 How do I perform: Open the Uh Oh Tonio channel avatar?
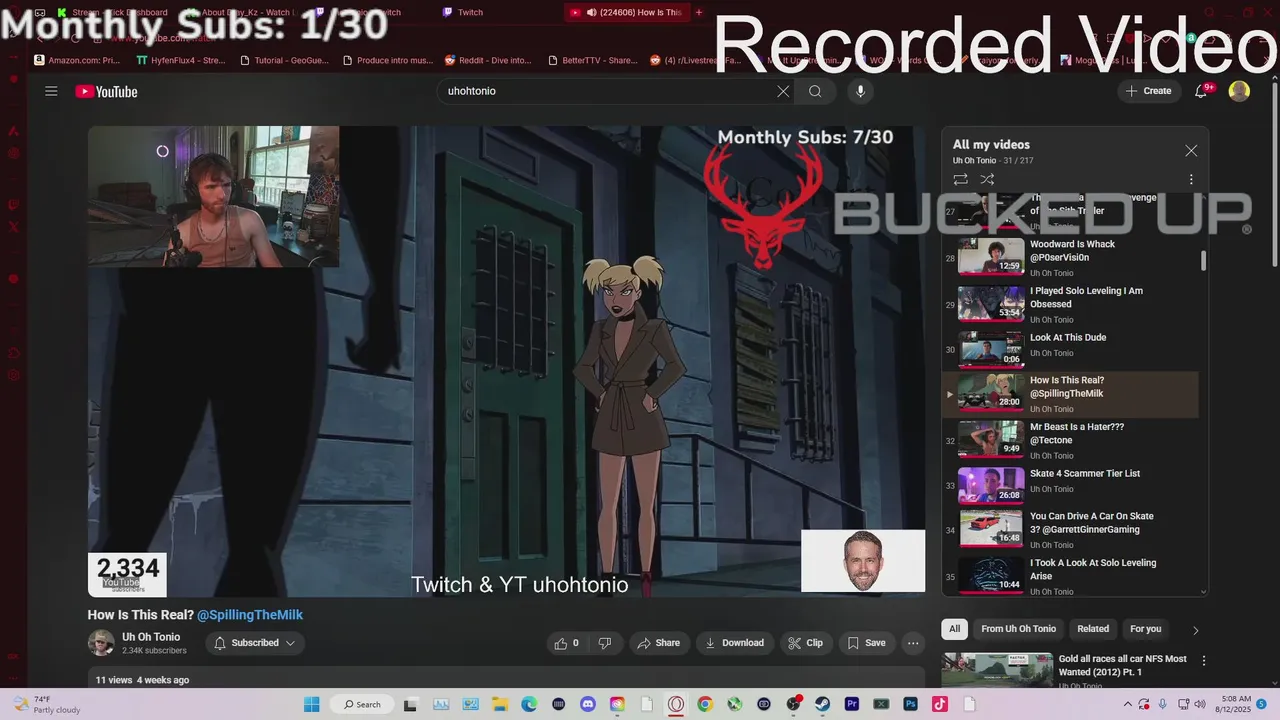[x=101, y=643]
